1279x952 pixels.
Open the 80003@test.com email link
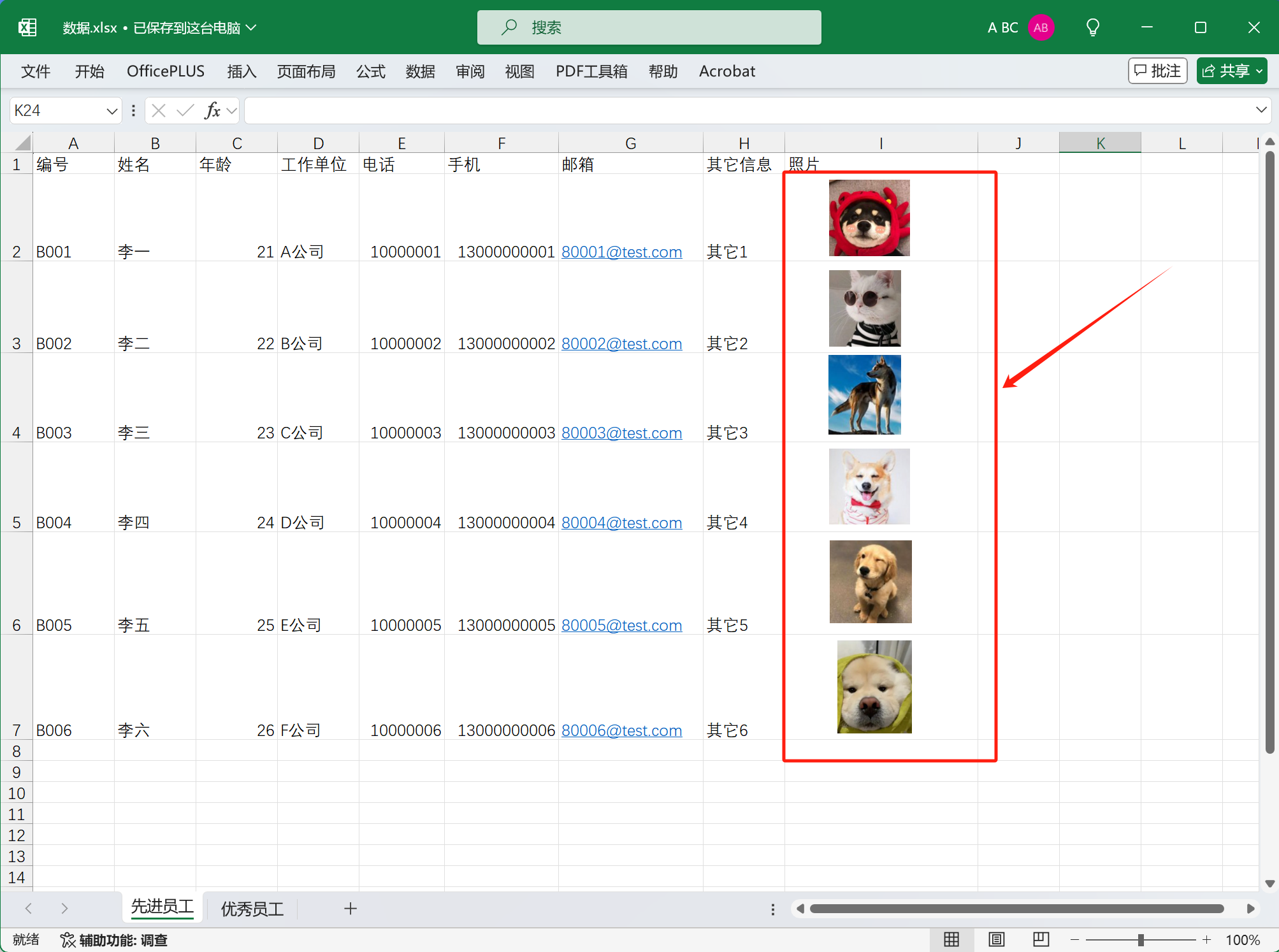tap(621, 433)
